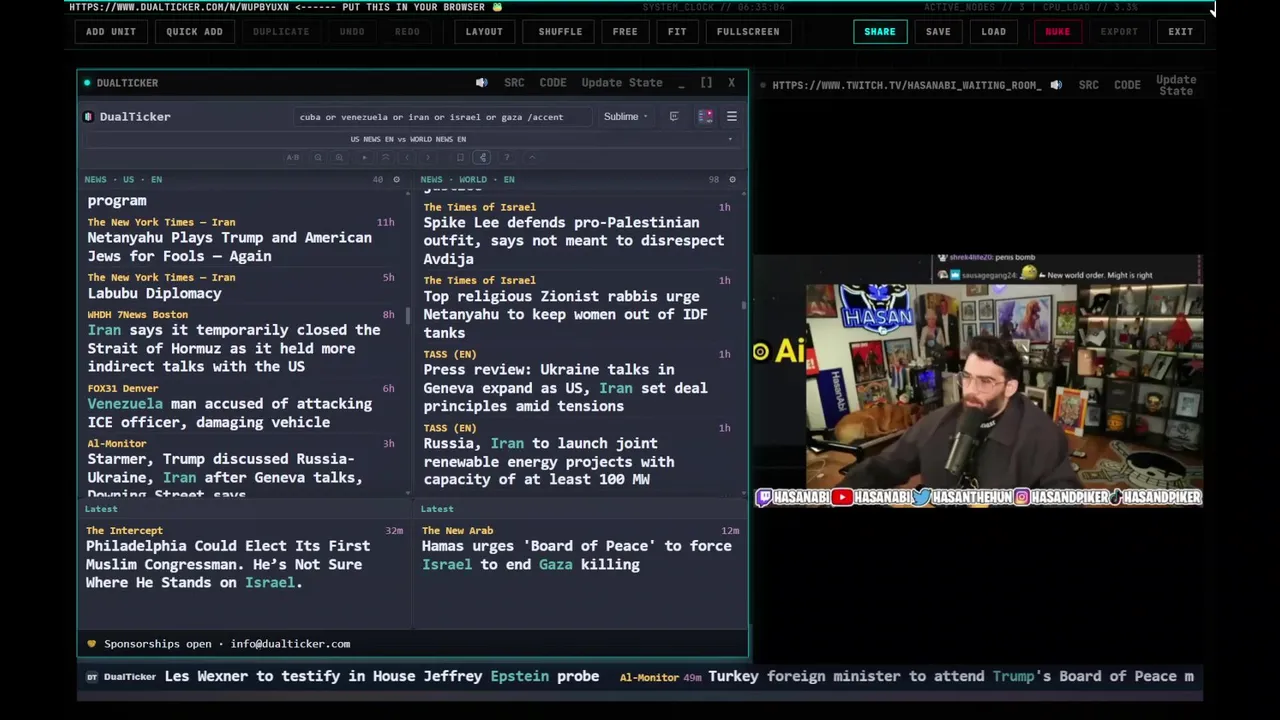Click CODE in DualTicker panel header
Viewport: 1280px width, 720px height.
553,83
